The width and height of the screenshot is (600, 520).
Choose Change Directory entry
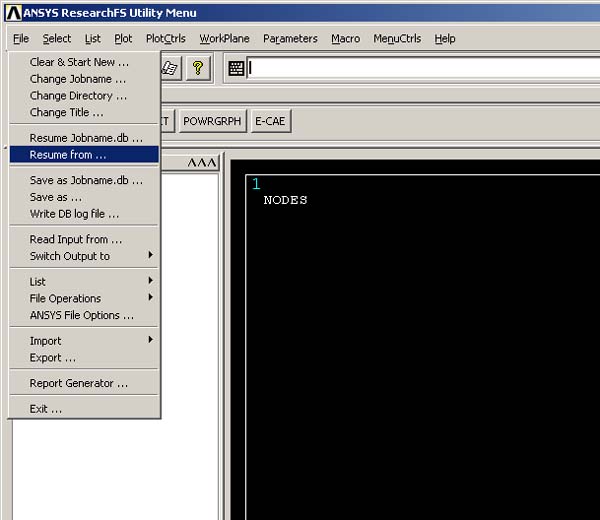[x=84, y=96]
